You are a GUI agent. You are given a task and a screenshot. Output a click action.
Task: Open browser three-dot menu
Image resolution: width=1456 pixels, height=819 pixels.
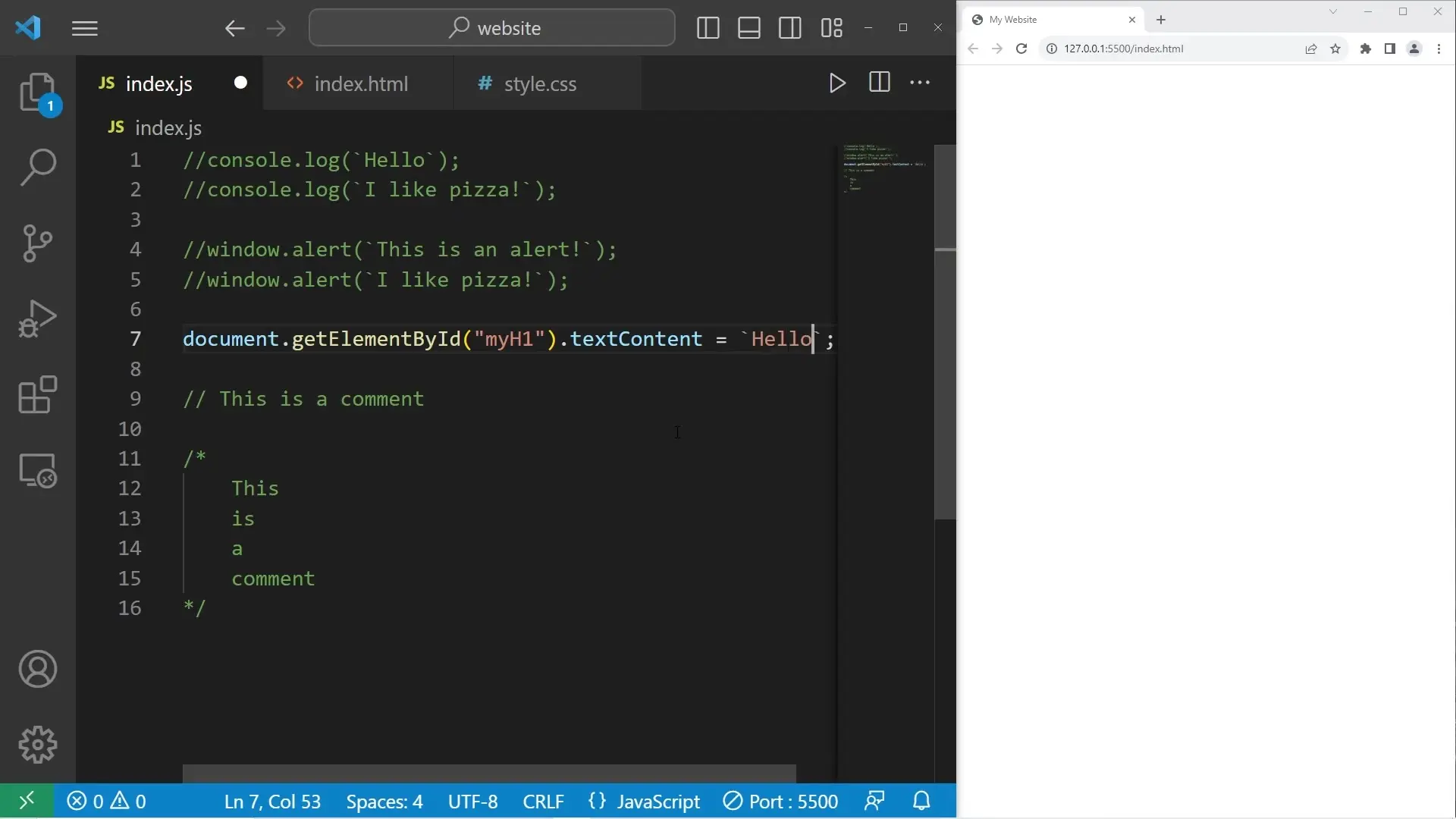click(1439, 49)
